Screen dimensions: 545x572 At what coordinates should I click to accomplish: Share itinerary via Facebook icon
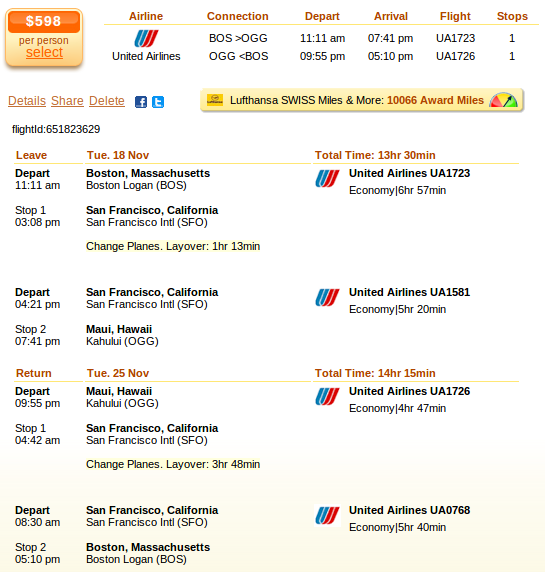coord(141,102)
